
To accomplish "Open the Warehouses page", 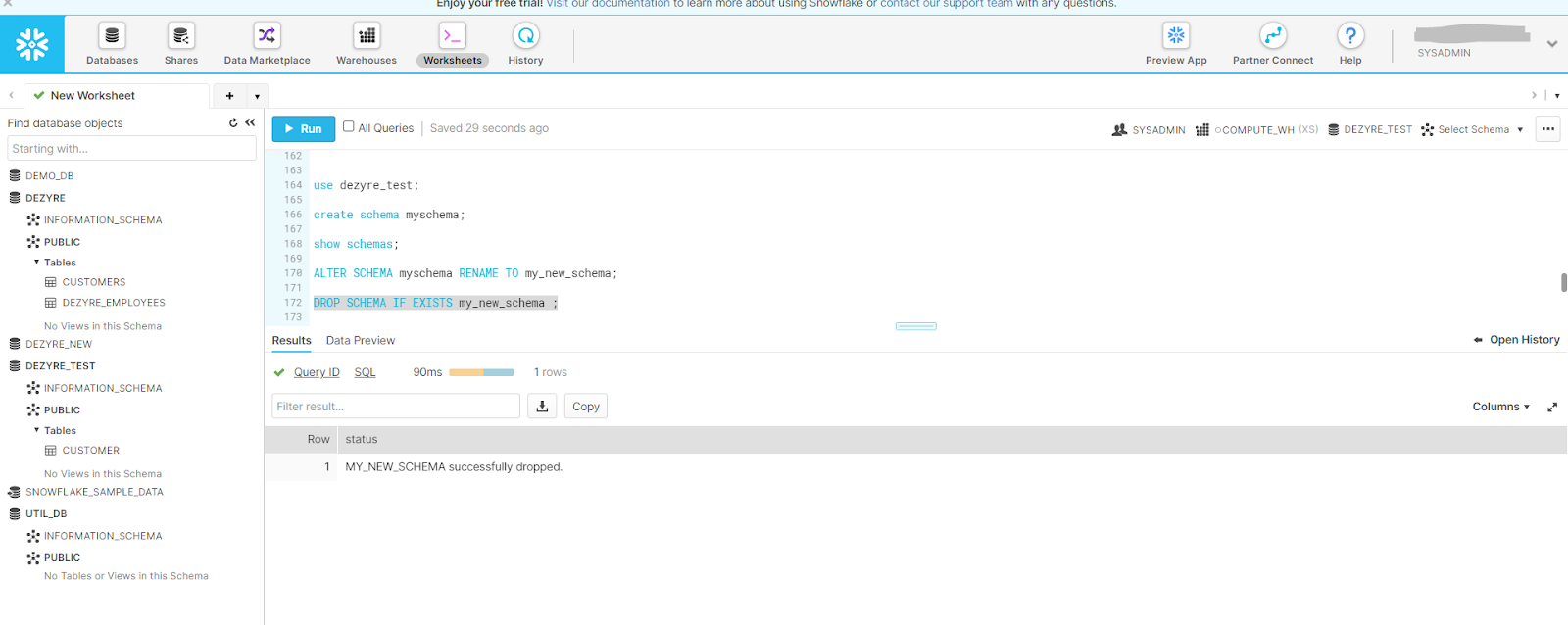I will [367, 45].
